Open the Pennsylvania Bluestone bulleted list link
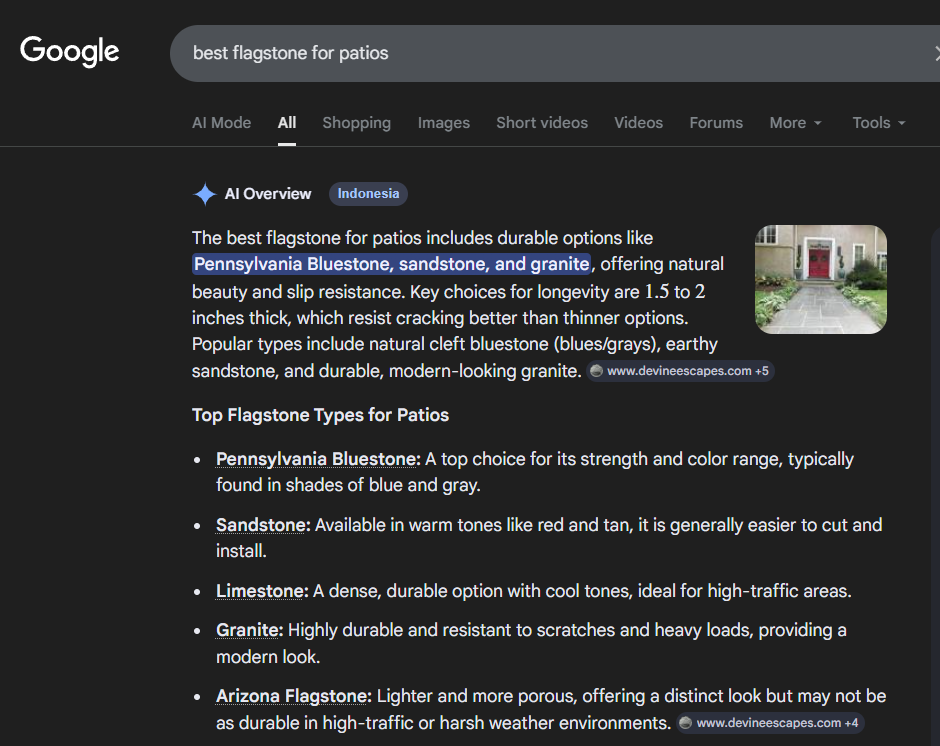The image size is (940, 746). pyautogui.click(x=318, y=459)
